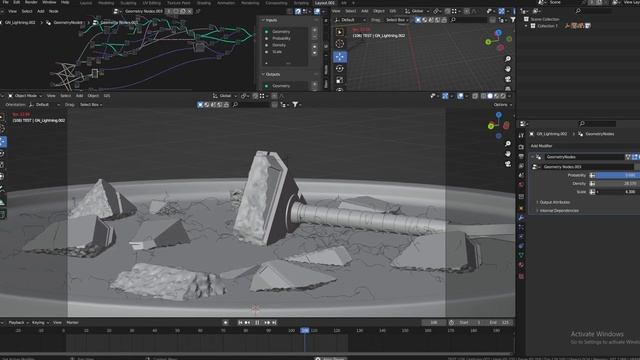The height and width of the screenshot is (360, 640).
Task: Click the Add Modifier button
Action: (542, 146)
